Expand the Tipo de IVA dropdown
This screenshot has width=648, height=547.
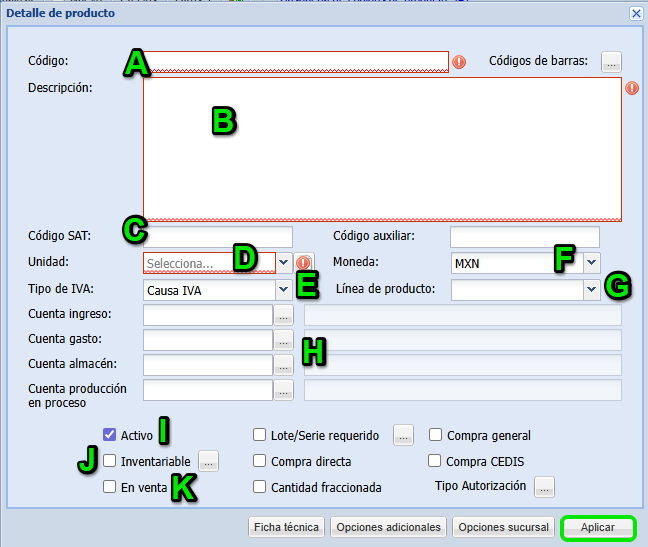click(x=283, y=290)
